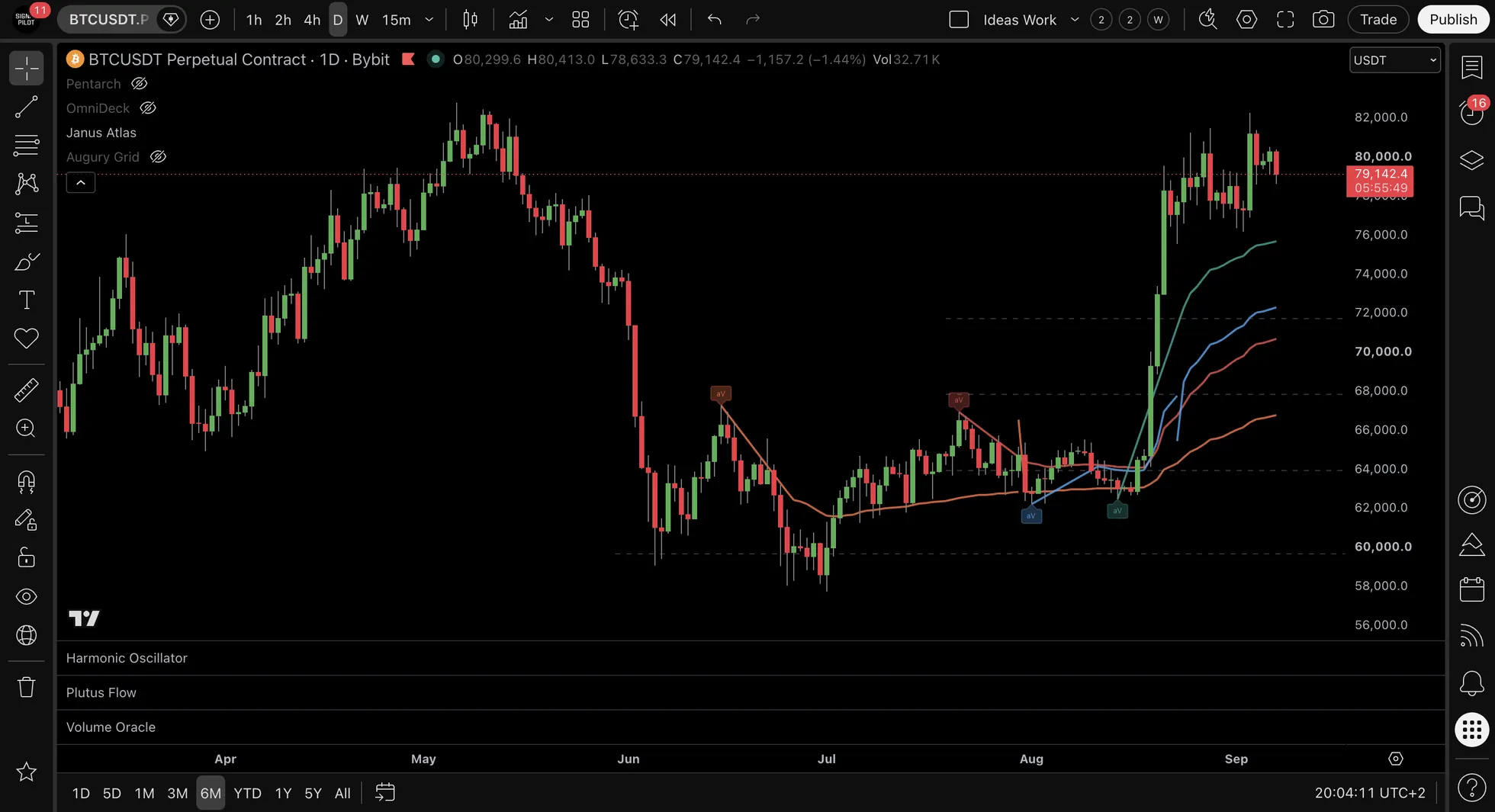
Task: Open the Trade panel button
Action: [x=1378, y=20]
